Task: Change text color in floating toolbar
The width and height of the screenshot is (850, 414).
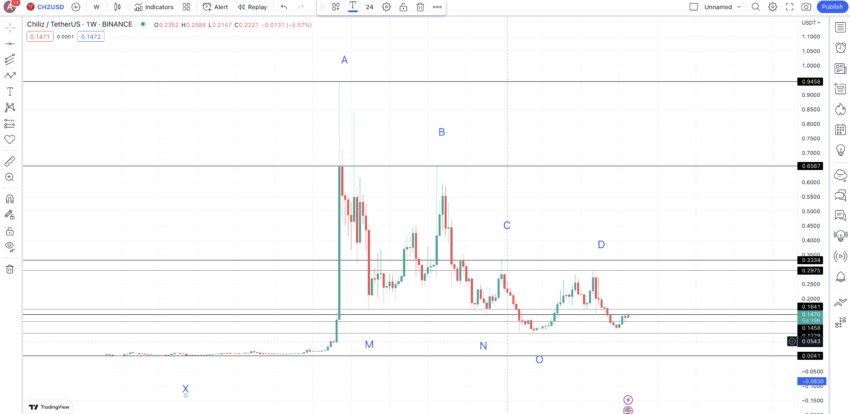Action: coord(353,7)
